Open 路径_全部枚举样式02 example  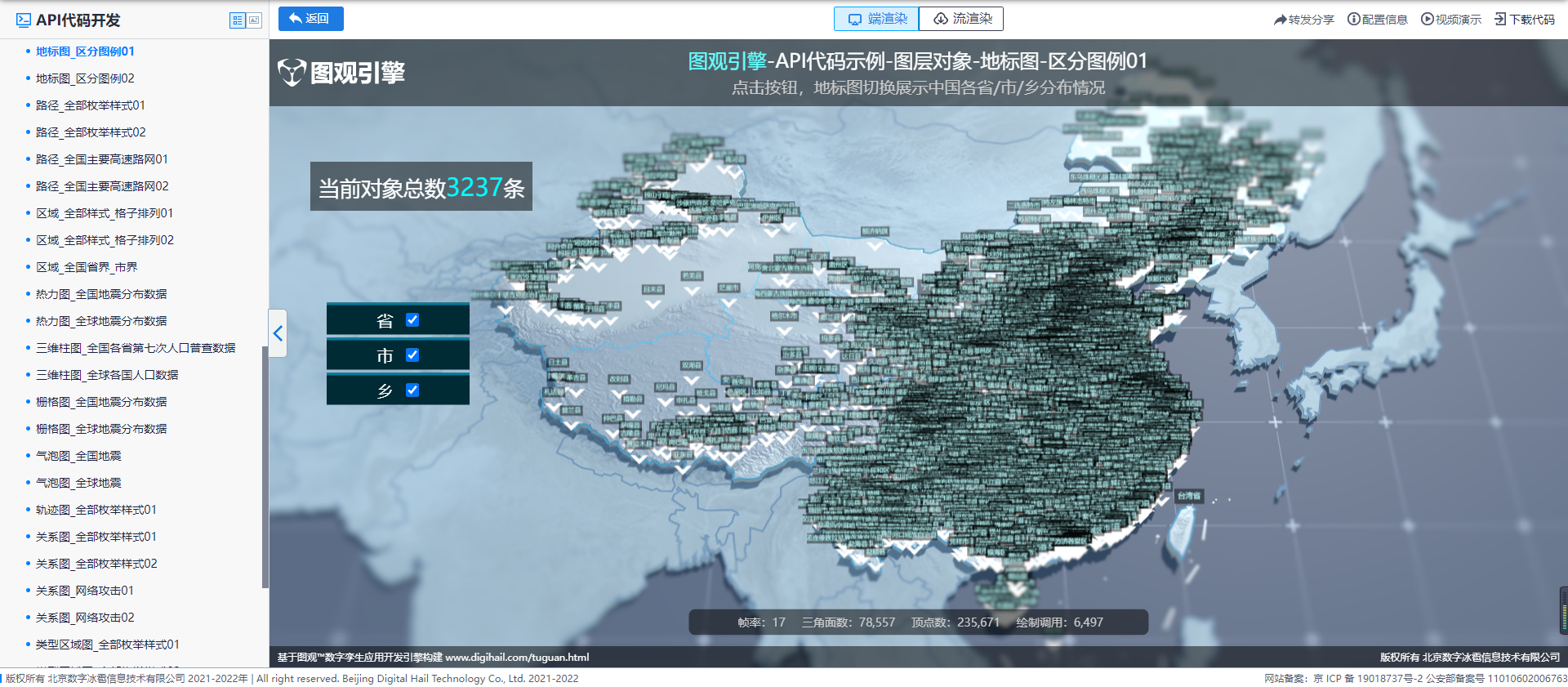point(91,132)
